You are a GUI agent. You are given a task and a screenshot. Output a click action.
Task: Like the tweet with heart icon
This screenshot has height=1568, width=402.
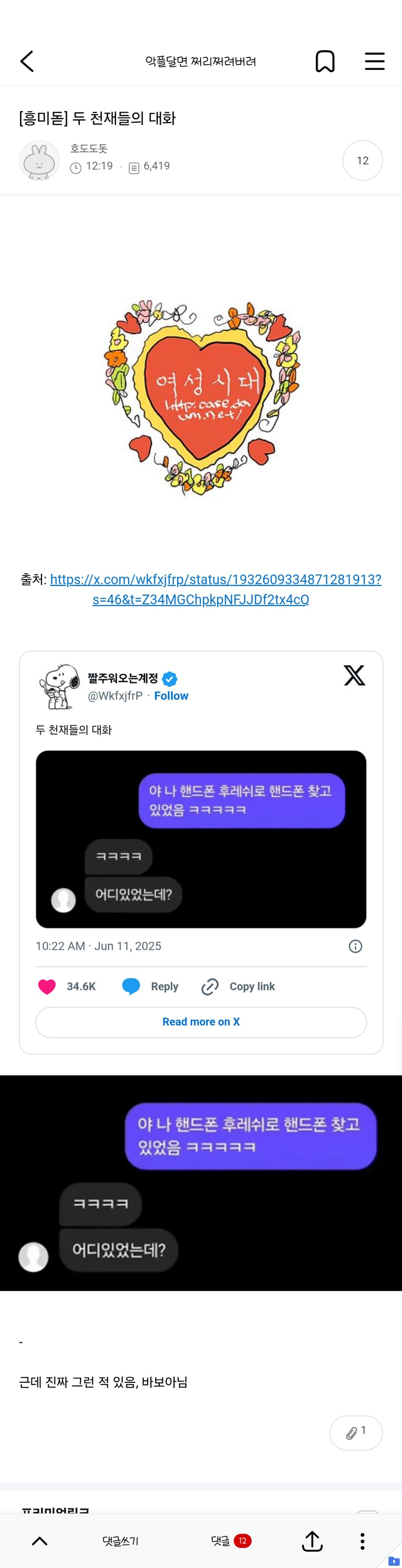pos(47,987)
